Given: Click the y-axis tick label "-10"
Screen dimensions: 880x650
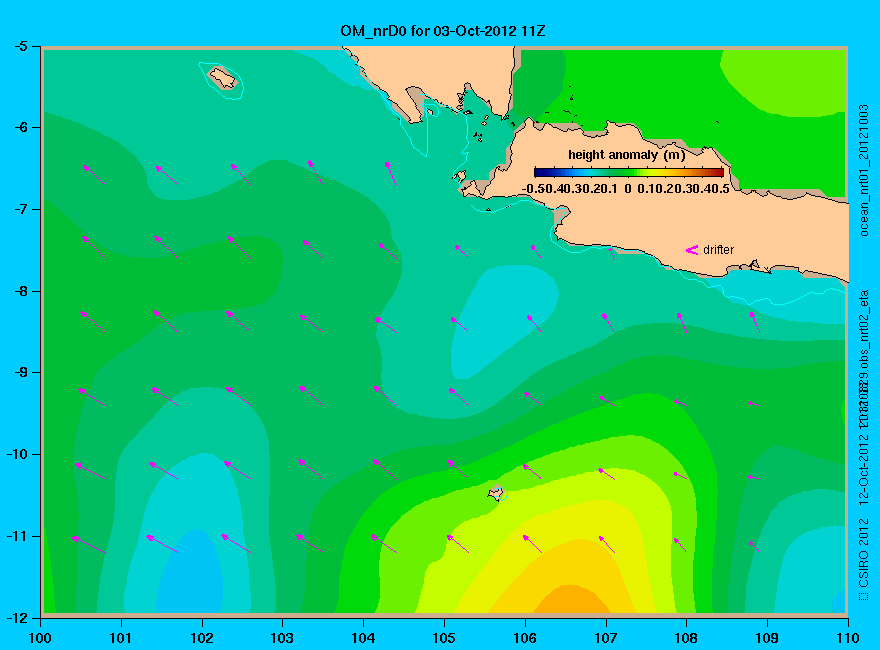Looking at the screenshot, I should click(17, 454).
